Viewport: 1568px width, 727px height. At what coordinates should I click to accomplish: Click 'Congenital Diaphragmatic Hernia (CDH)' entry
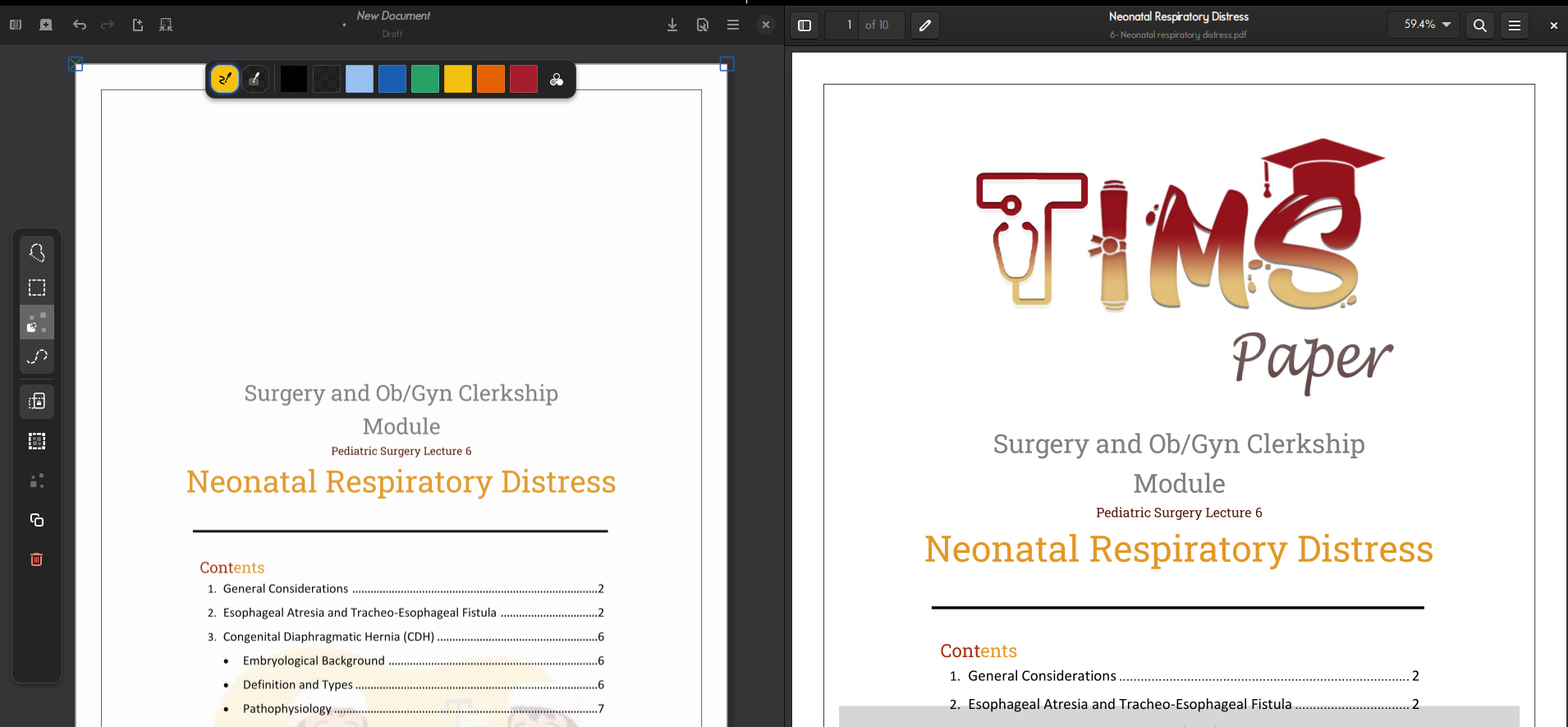point(328,637)
